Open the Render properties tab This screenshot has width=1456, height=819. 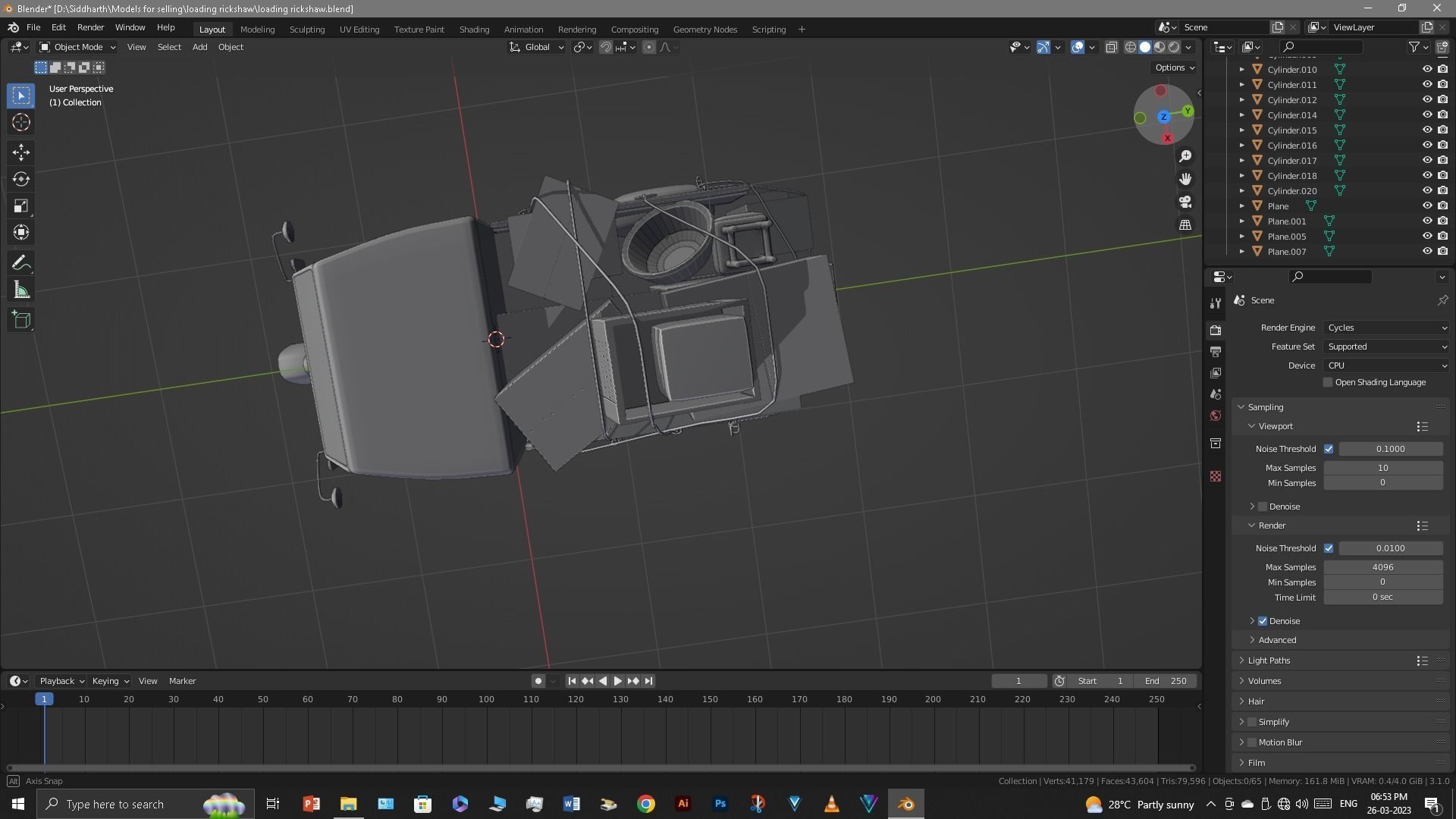1216,330
